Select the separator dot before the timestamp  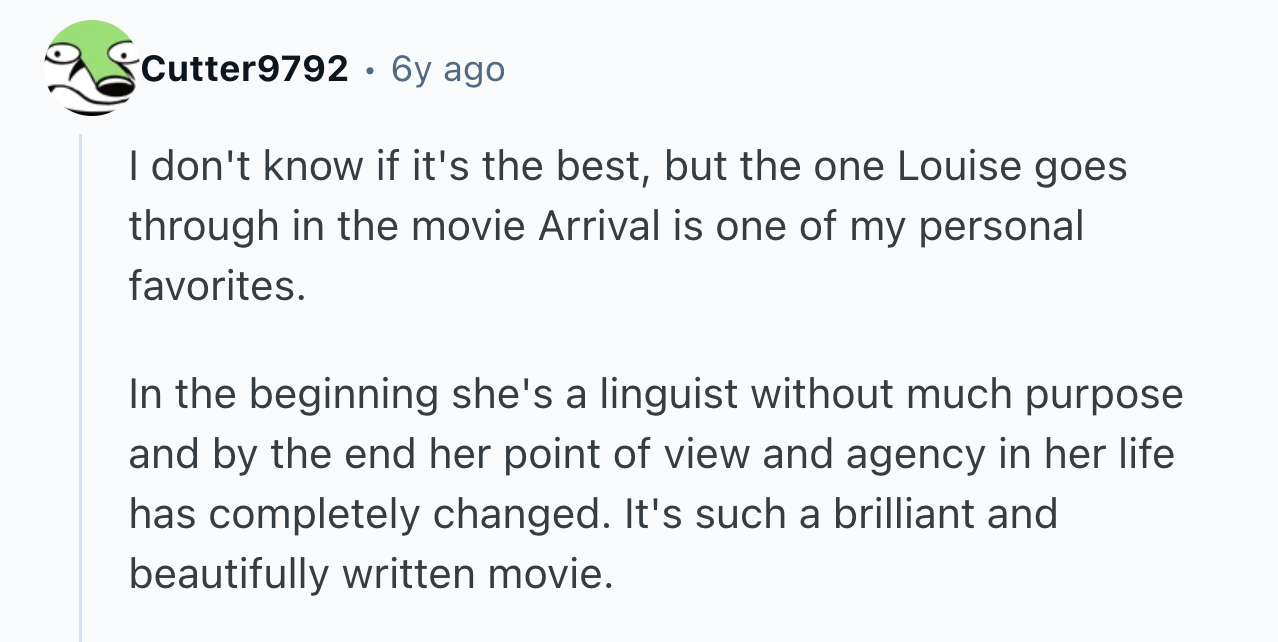point(370,70)
